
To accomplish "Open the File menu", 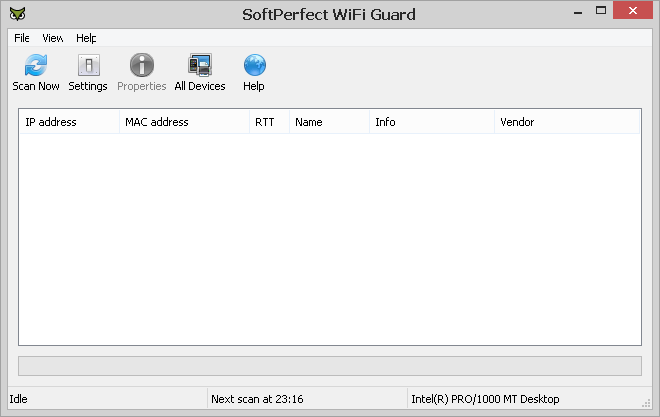I will pos(21,38).
